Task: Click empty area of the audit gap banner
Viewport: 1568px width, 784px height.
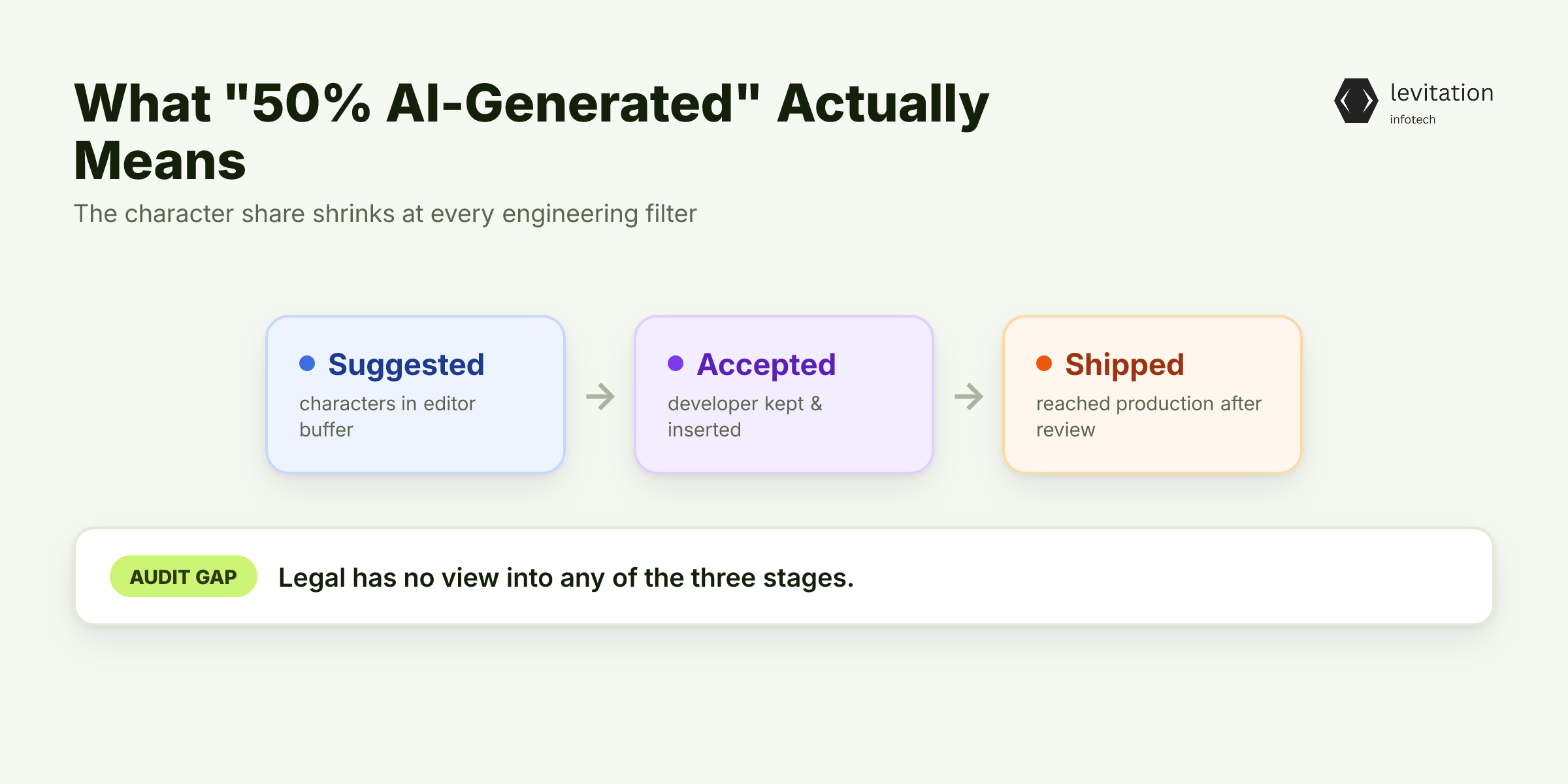Action: pyautogui.click(x=1176, y=576)
